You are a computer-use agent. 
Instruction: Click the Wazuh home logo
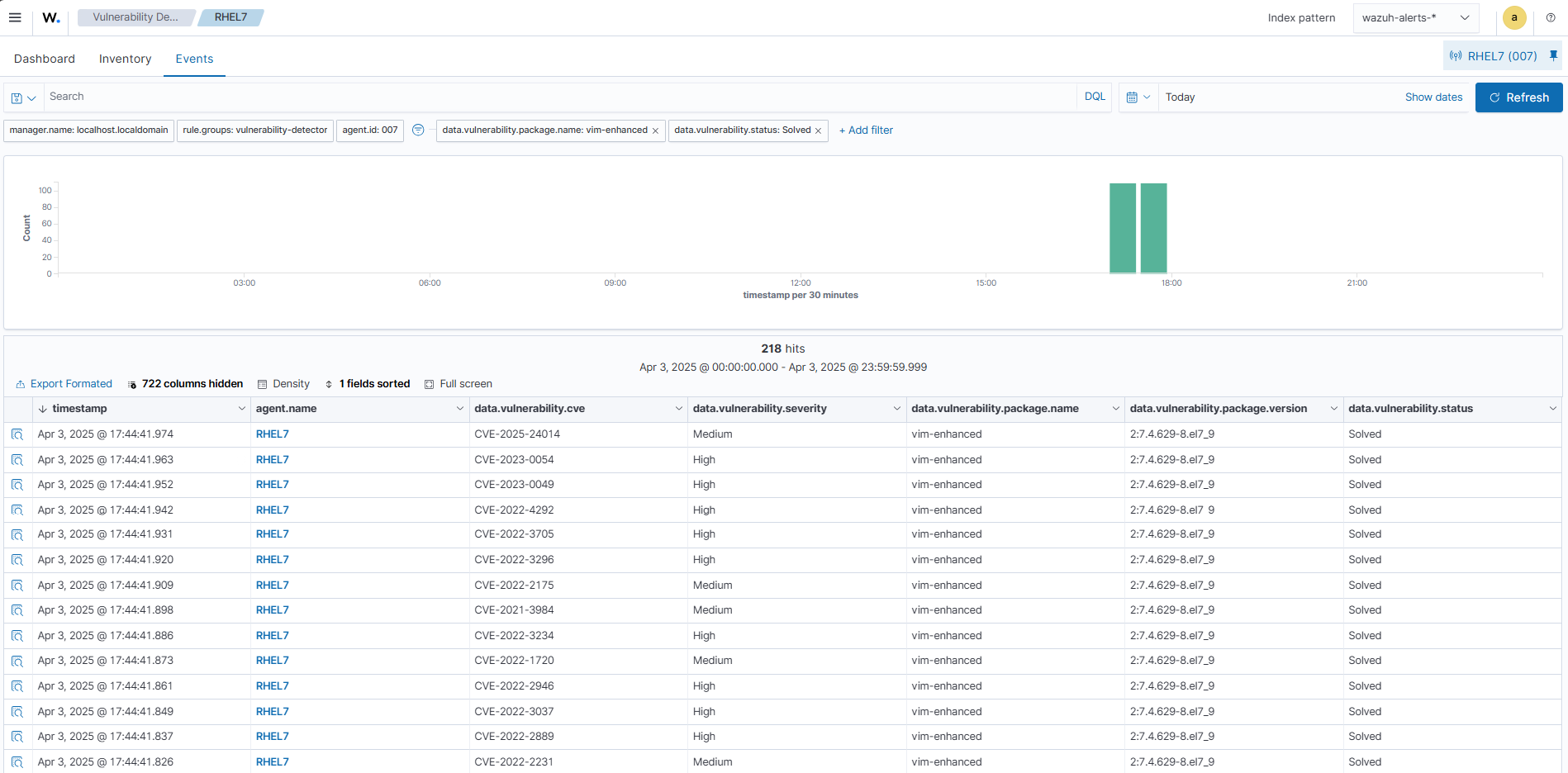pyautogui.click(x=51, y=17)
